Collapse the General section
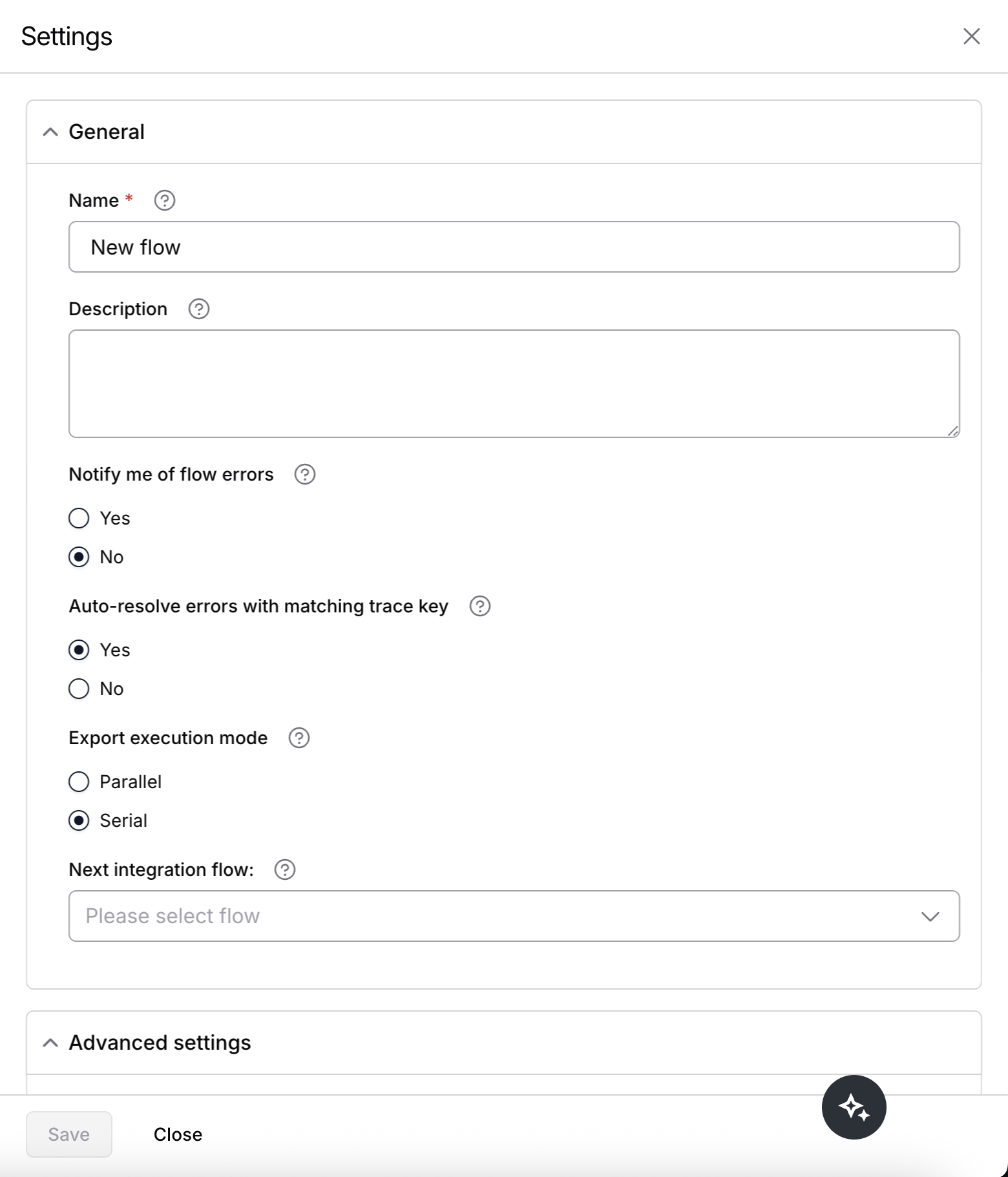The width and height of the screenshot is (1008, 1177). pyautogui.click(x=50, y=132)
